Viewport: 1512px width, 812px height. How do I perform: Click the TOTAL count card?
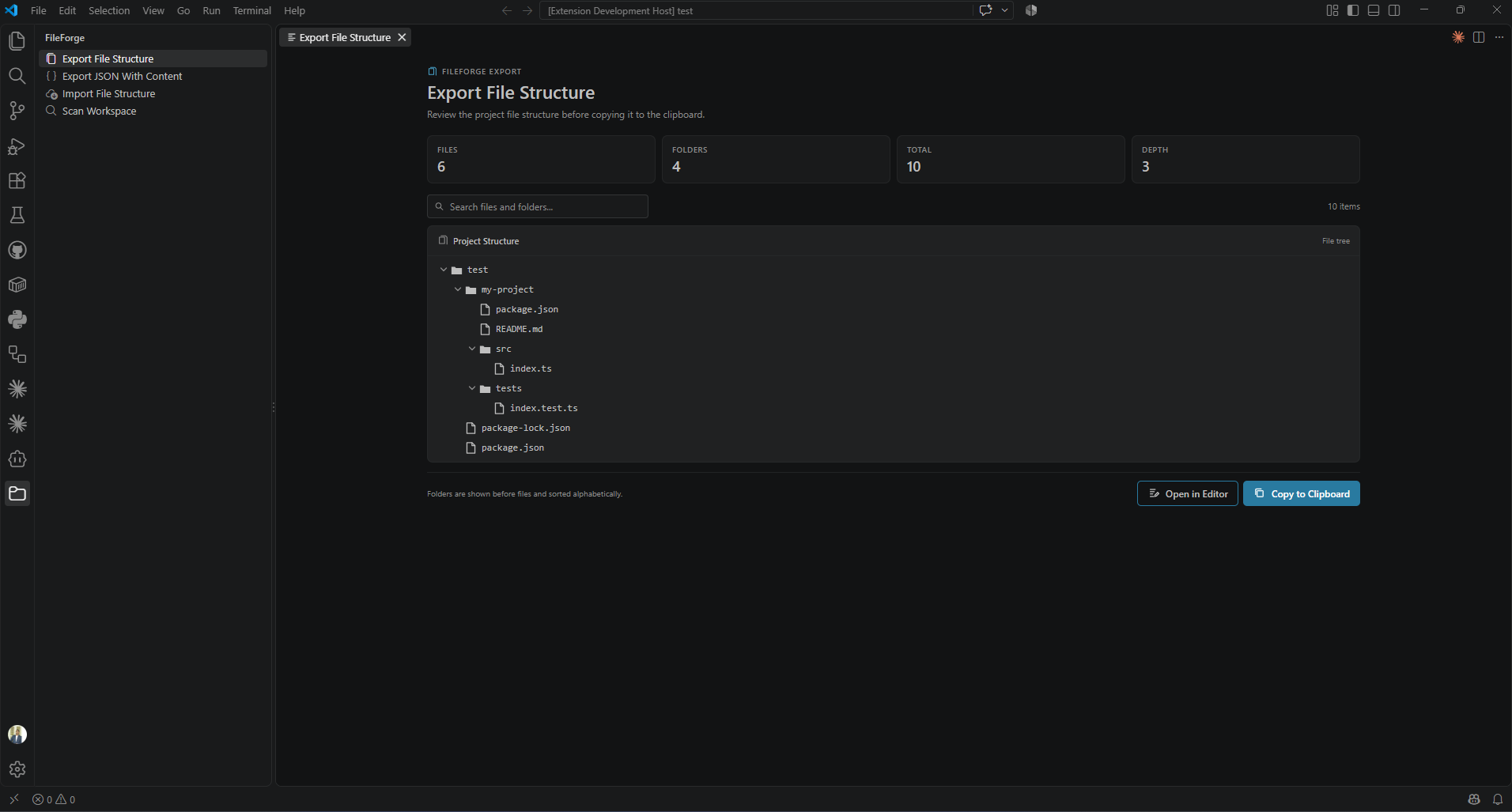coord(1011,159)
